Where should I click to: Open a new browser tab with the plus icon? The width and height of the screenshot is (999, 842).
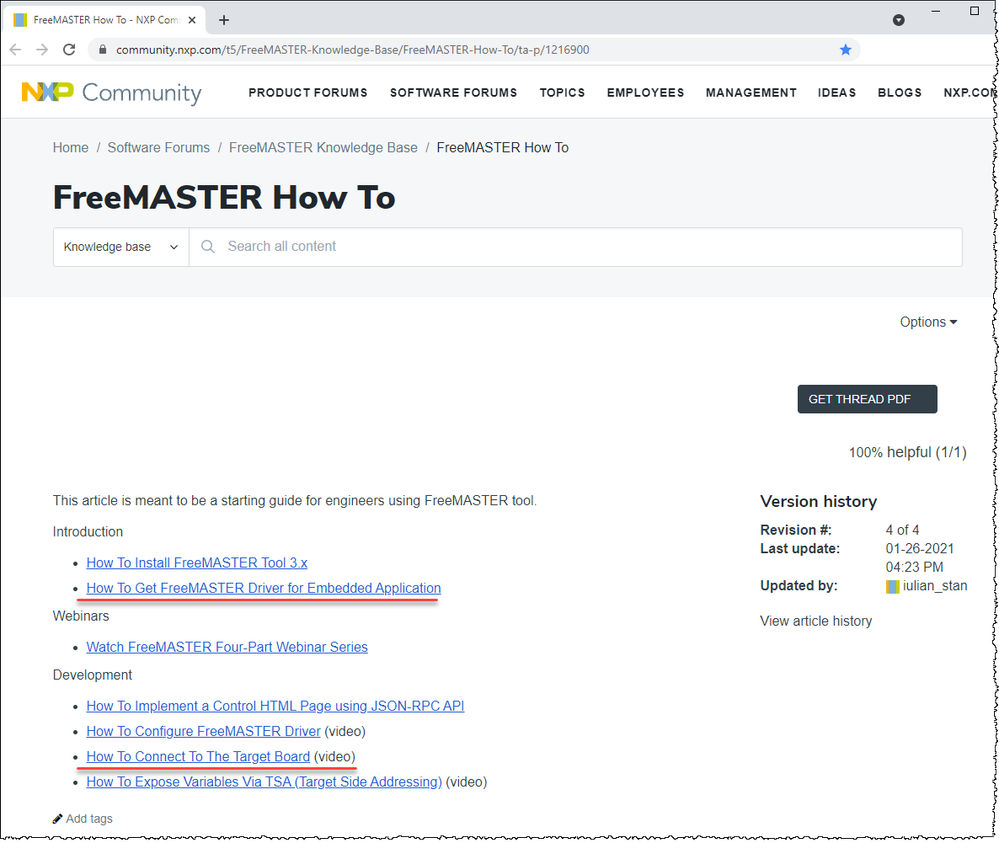(x=224, y=19)
